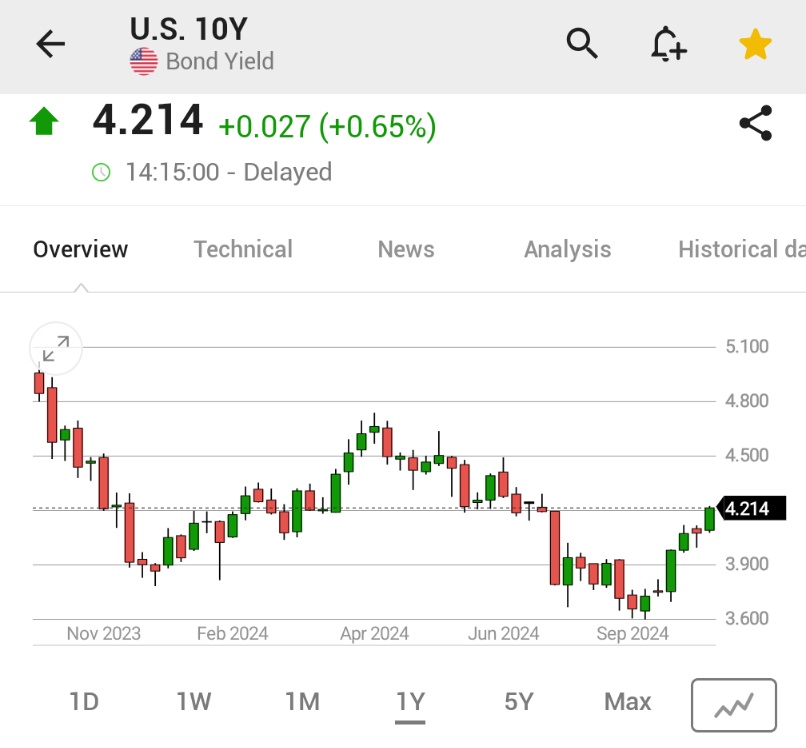This screenshot has width=806, height=748.
Task: View the Analysis tab
Action: pos(567,249)
